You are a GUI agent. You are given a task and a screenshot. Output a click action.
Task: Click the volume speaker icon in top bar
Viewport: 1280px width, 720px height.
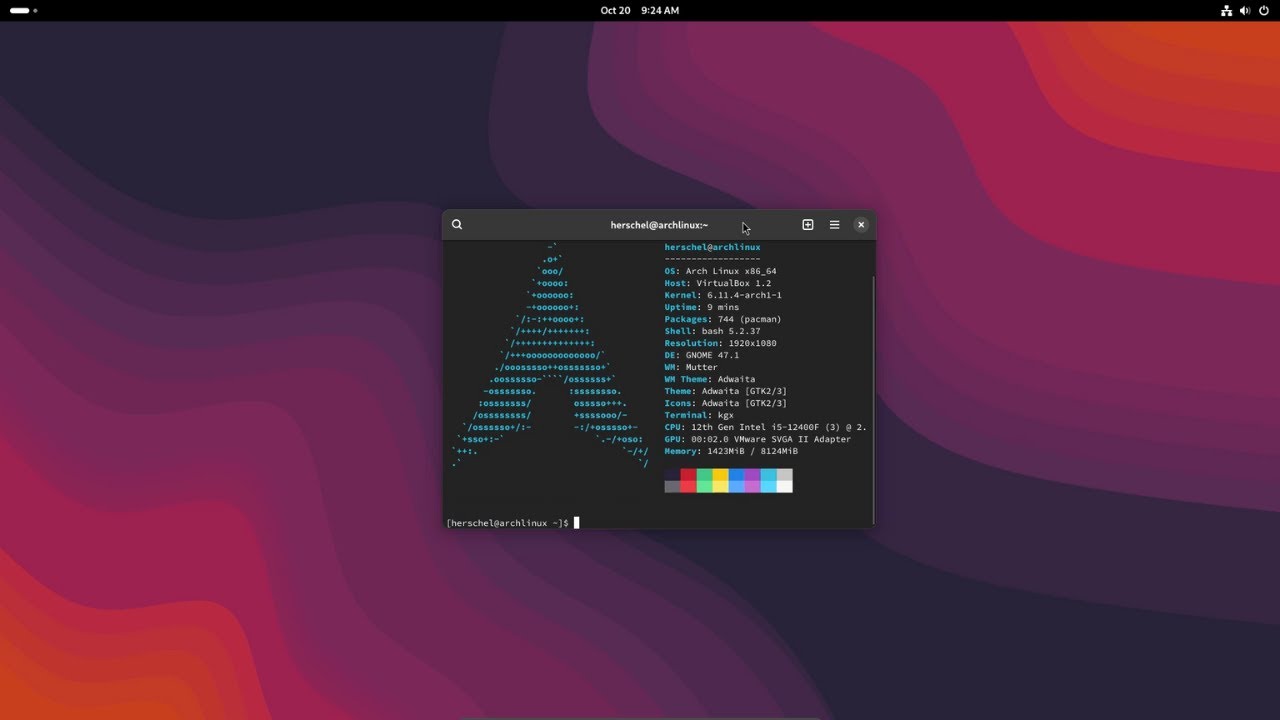1245,10
